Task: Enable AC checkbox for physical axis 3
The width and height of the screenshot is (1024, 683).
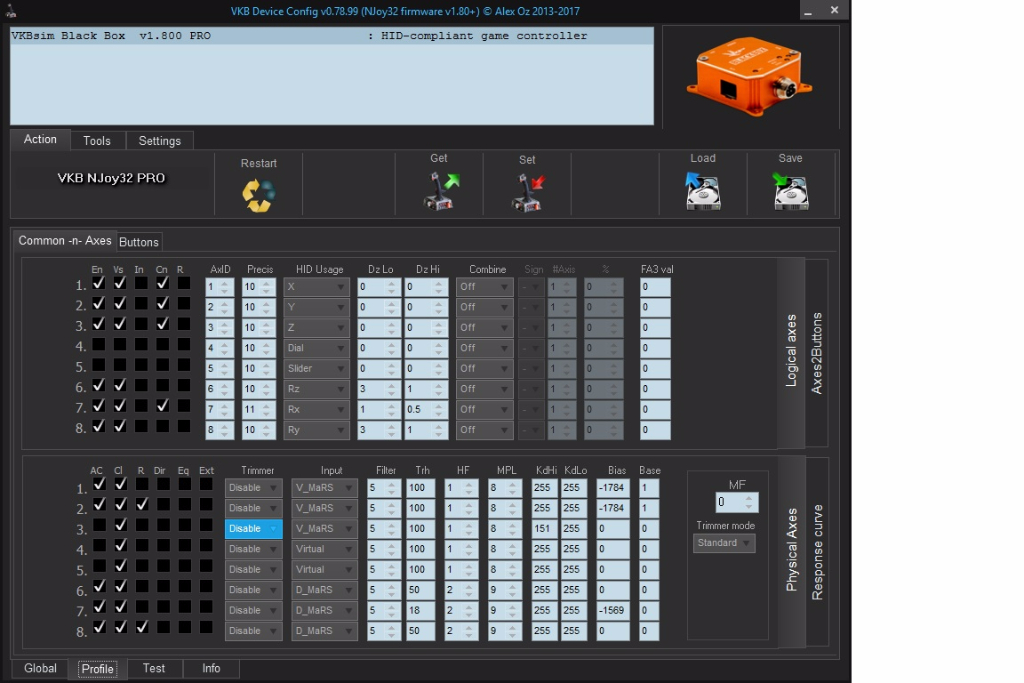Action: pos(99,525)
